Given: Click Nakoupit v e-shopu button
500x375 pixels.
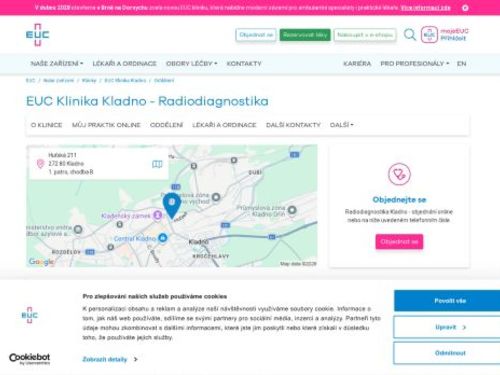Looking at the screenshot, I should tap(365, 35).
